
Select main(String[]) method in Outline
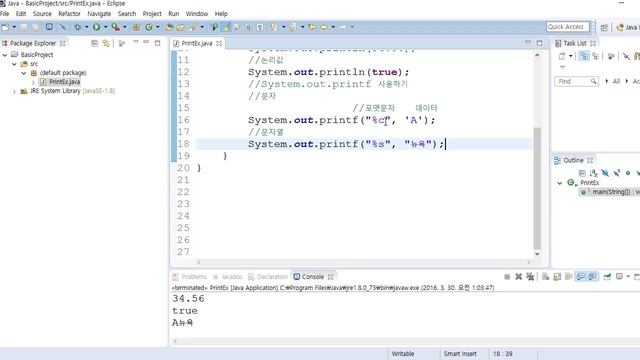(x=610, y=192)
